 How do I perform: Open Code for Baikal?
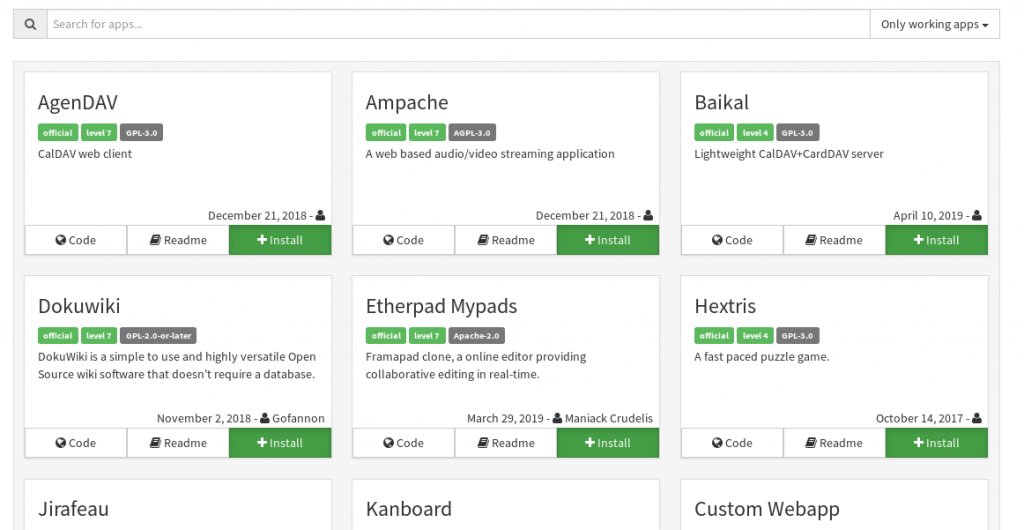(732, 240)
